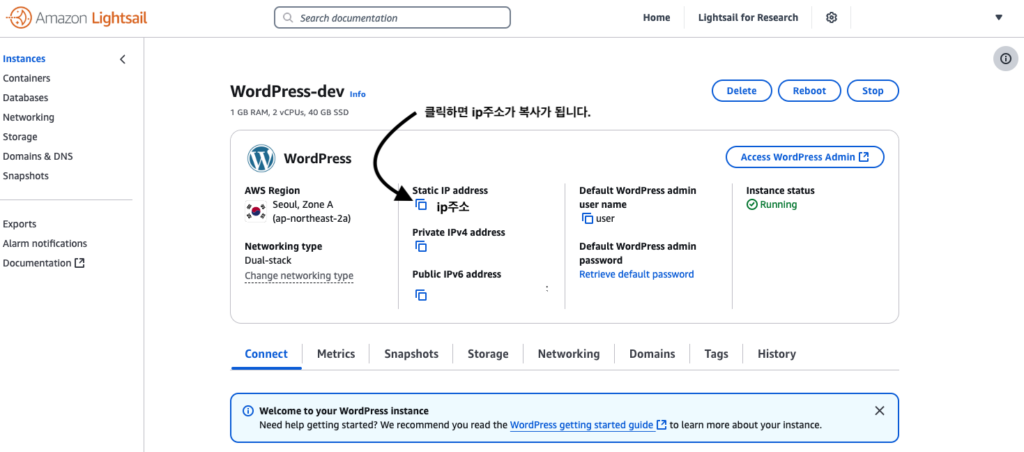Click inside the Search documentation field
This screenshot has width=1024, height=452.
pyautogui.click(x=392, y=18)
